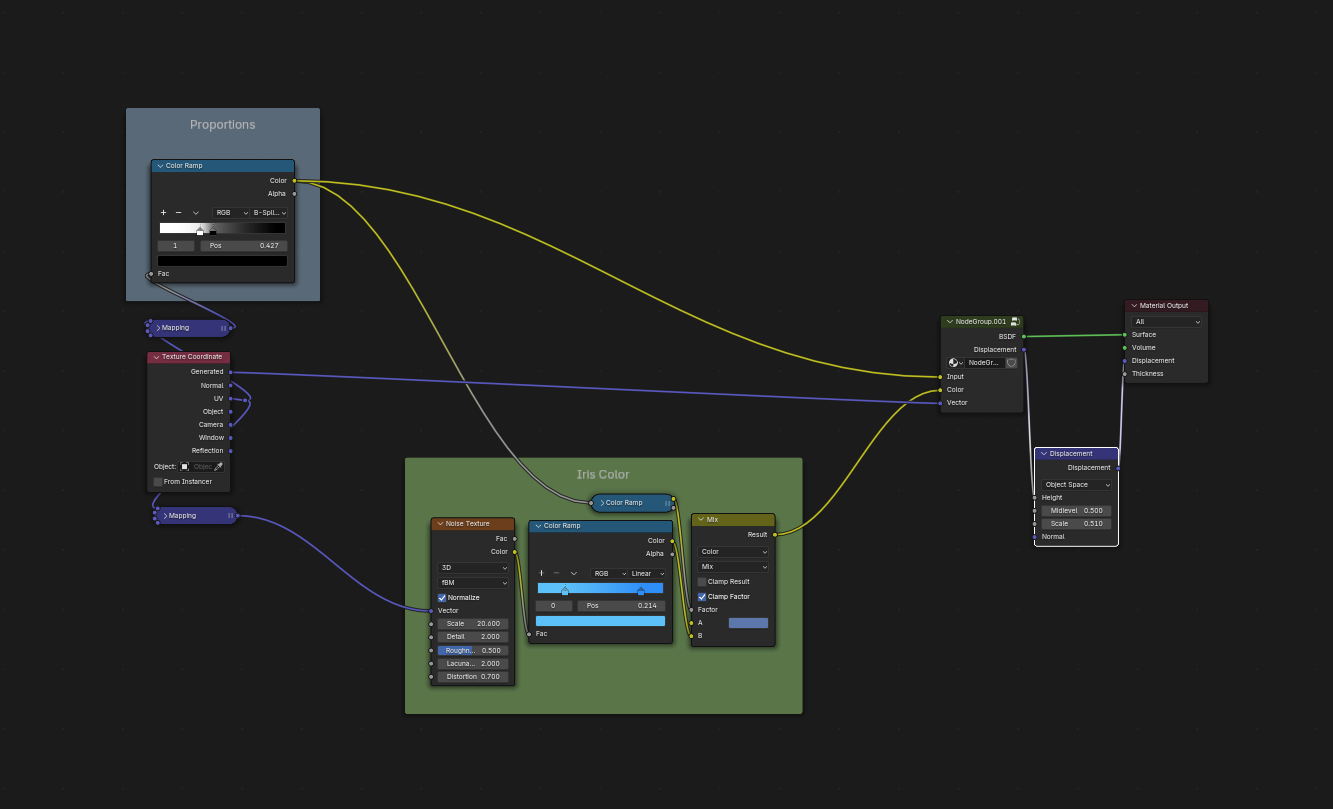Click the Pos value field in the Iris Color ramp
Screen dimensions: 1333x809
coord(623,604)
